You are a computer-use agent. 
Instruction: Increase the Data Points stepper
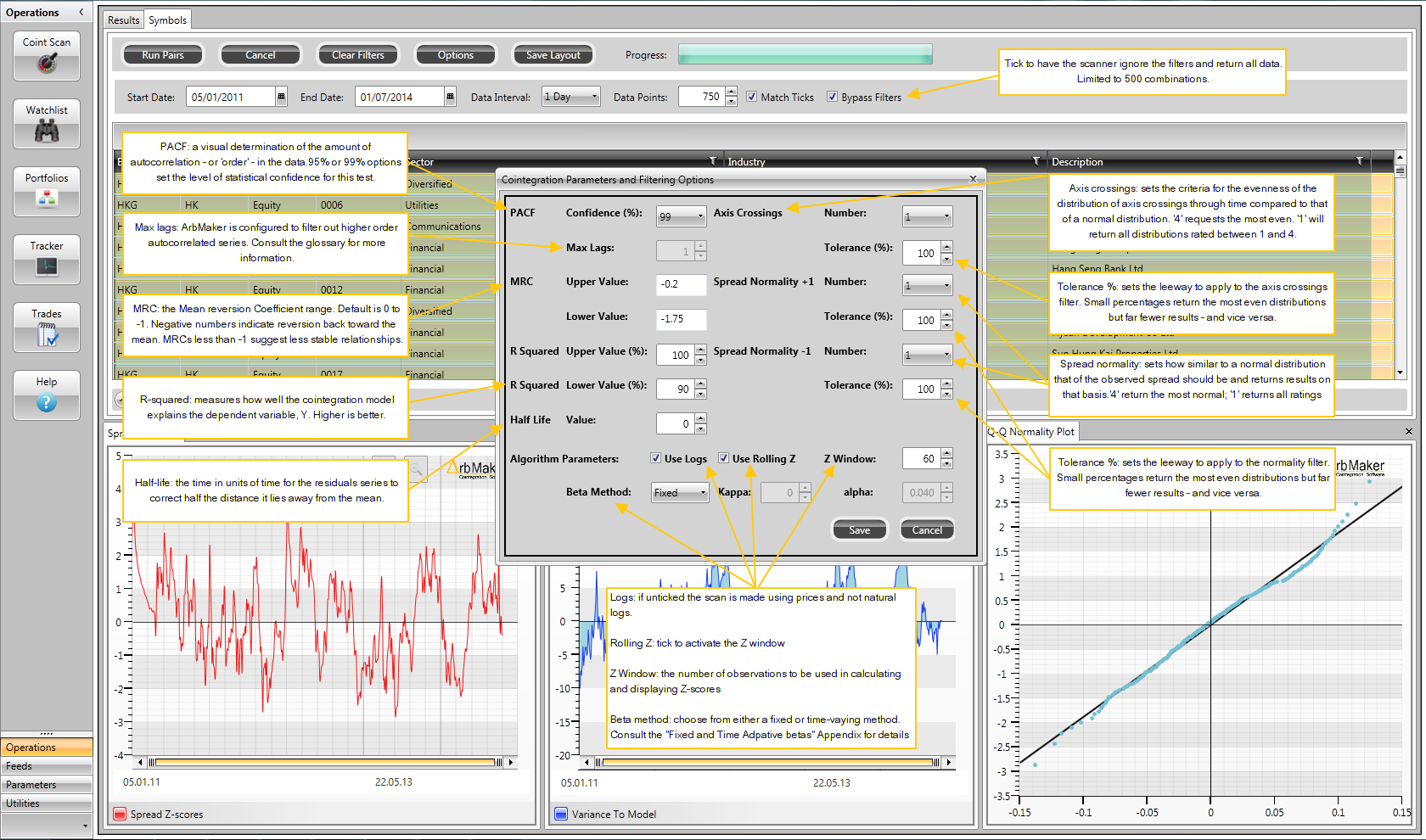(732, 92)
